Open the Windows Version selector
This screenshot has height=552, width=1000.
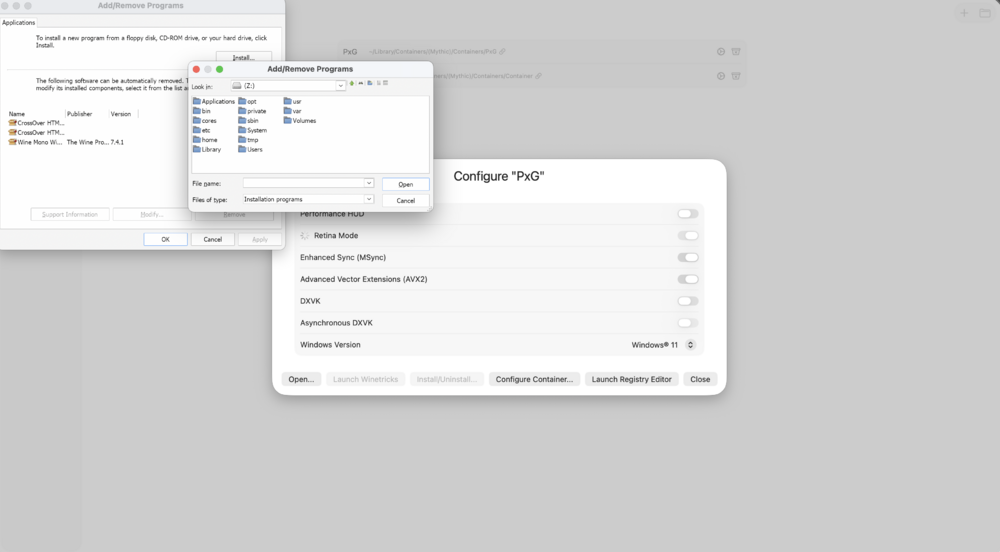click(x=690, y=345)
